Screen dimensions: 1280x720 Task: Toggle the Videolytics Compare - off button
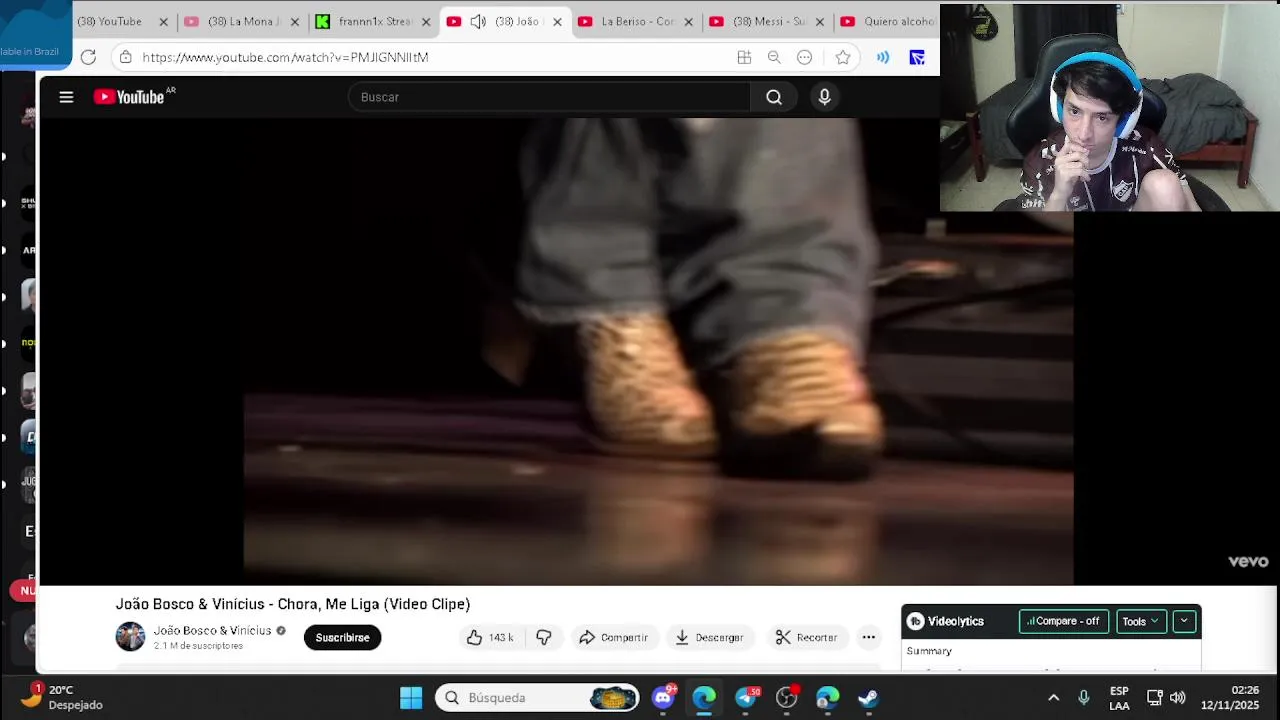click(x=1064, y=621)
